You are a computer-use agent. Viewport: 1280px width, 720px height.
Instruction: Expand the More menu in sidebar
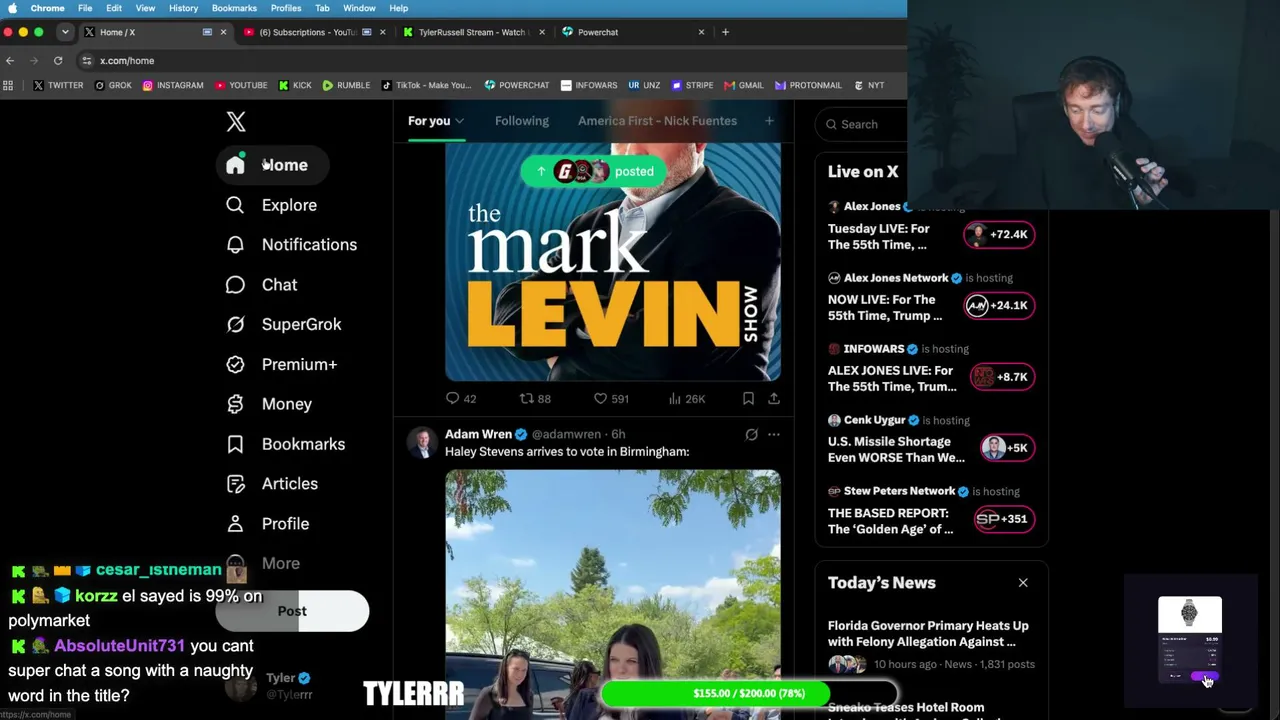(x=261, y=564)
